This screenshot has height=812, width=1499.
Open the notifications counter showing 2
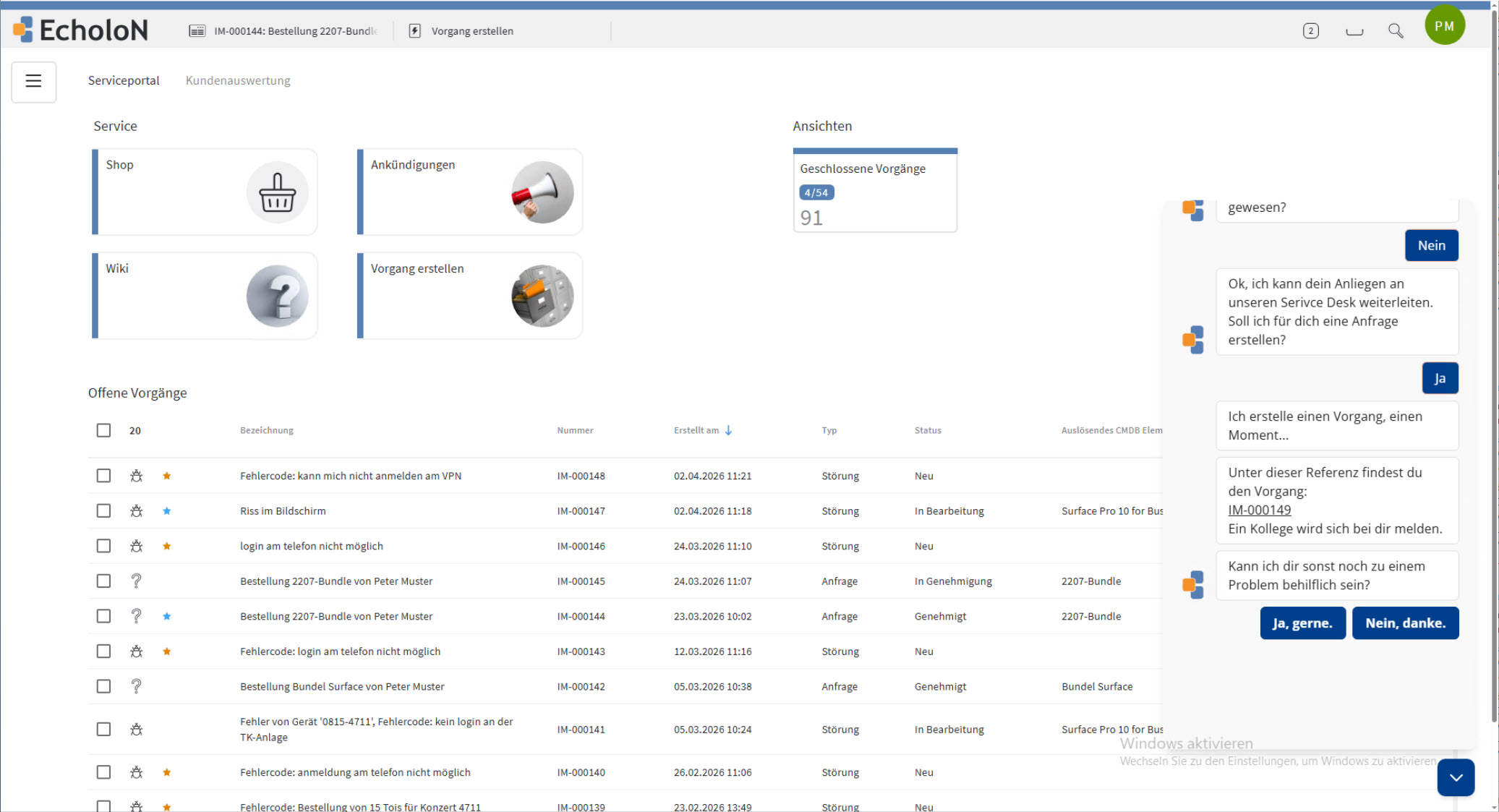click(x=1310, y=30)
